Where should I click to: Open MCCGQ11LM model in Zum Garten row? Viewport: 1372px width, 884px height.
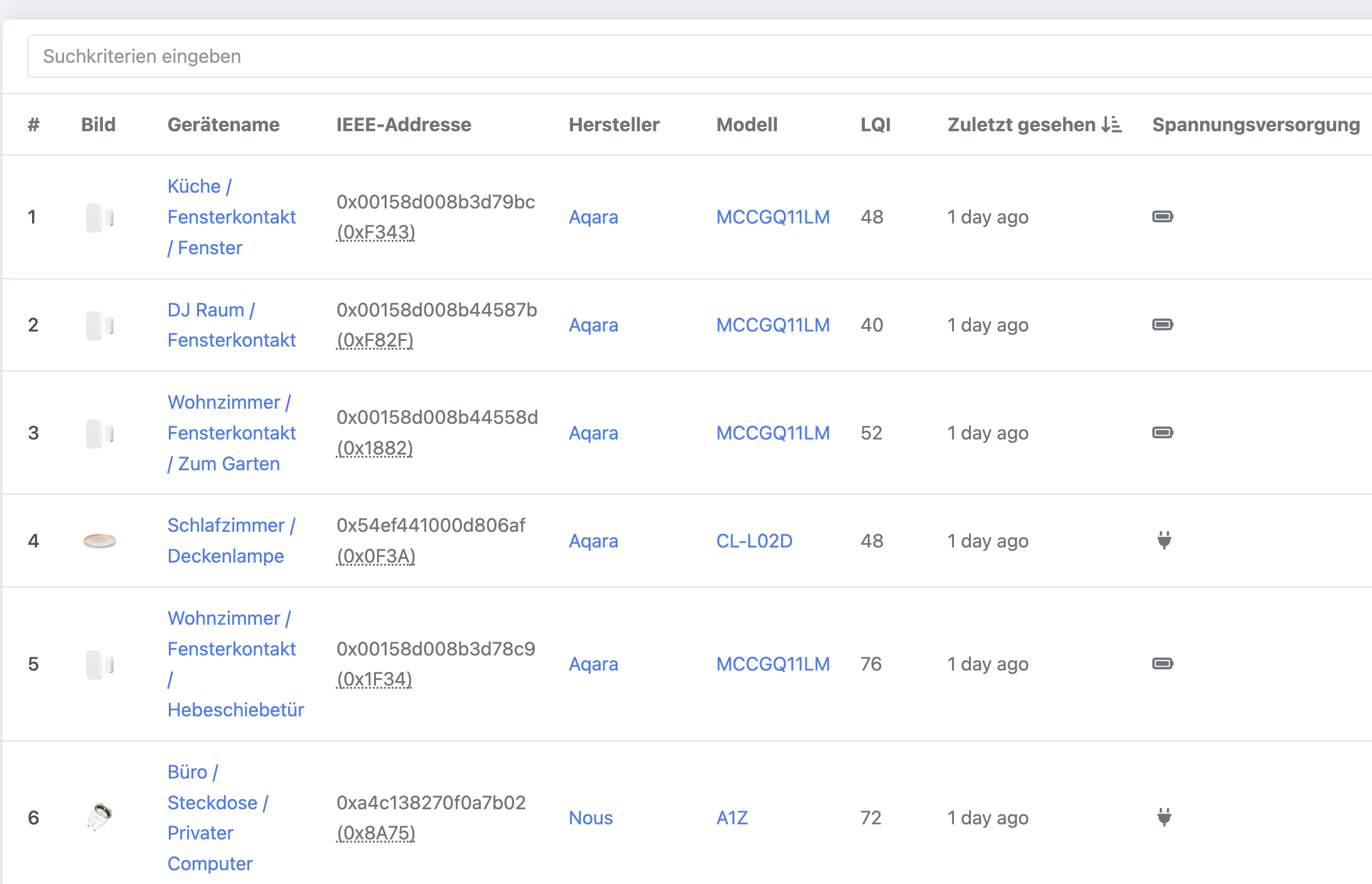pyautogui.click(x=773, y=433)
